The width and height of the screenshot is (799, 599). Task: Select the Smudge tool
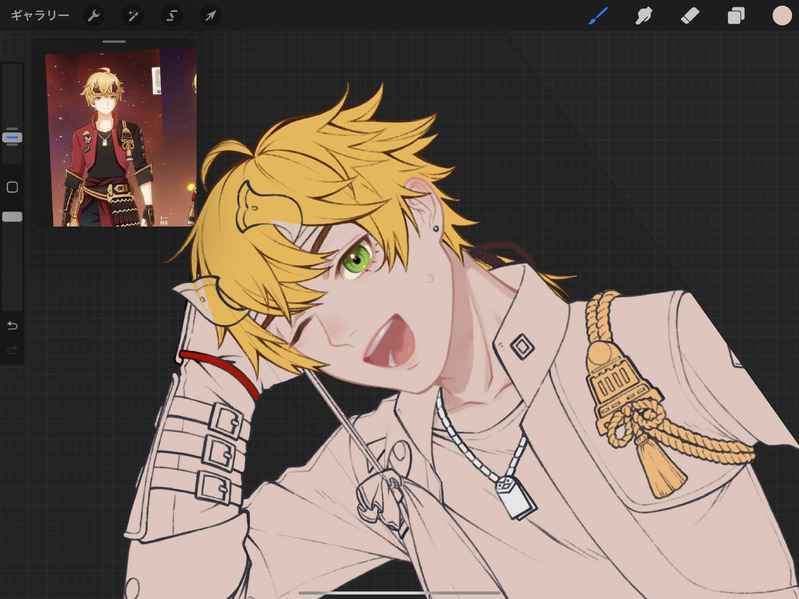tap(644, 16)
